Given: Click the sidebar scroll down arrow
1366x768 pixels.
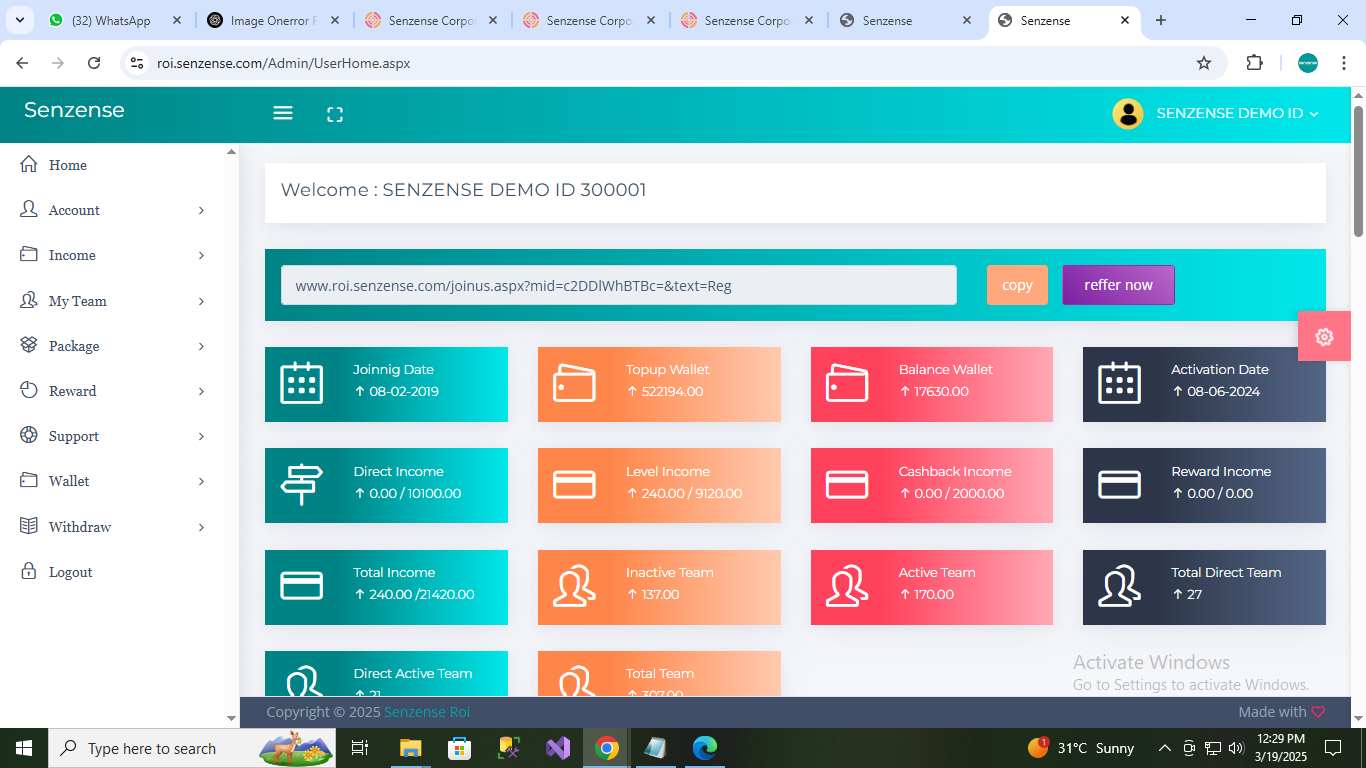Looking at the screenshot, I should coord(231,718).
